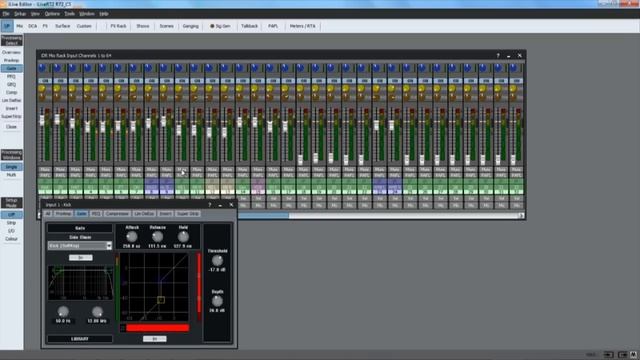Select Lim DeEss in processing sidebar
Screen dimensions: 640x360
coord(11,100)
